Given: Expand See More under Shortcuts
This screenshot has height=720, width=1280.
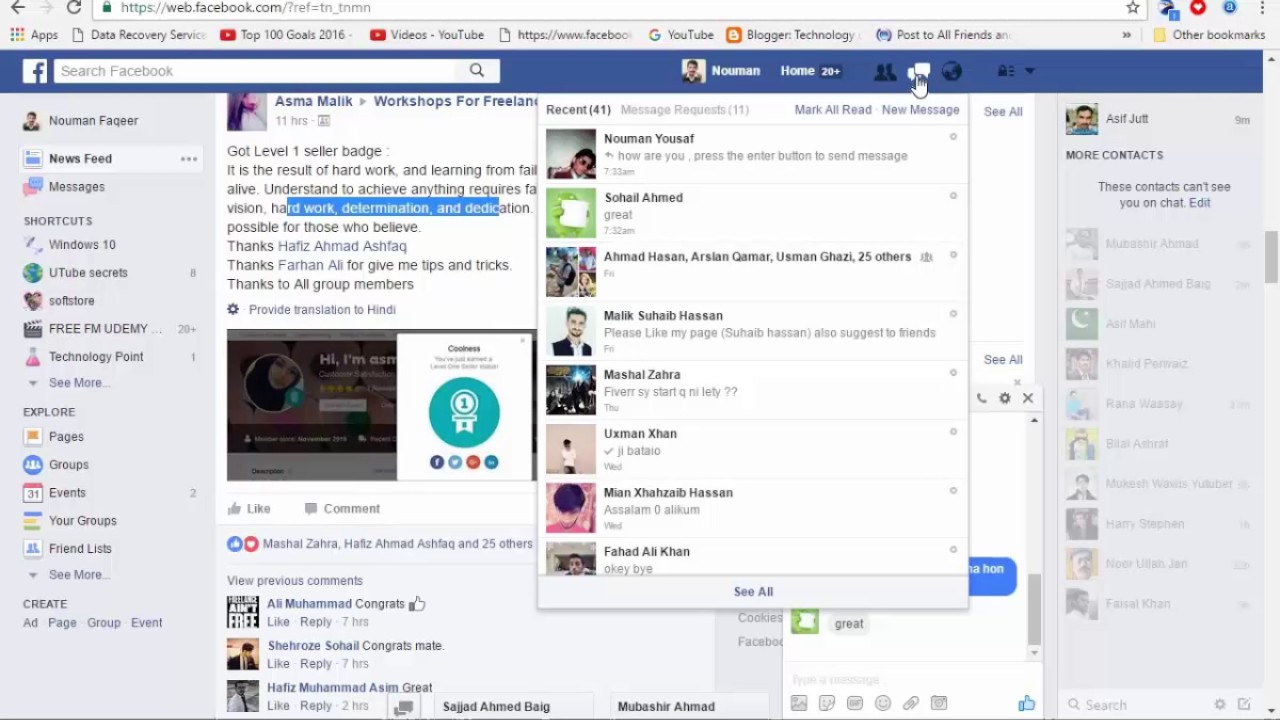Looking at the screenshot, I should click(78, 383).
